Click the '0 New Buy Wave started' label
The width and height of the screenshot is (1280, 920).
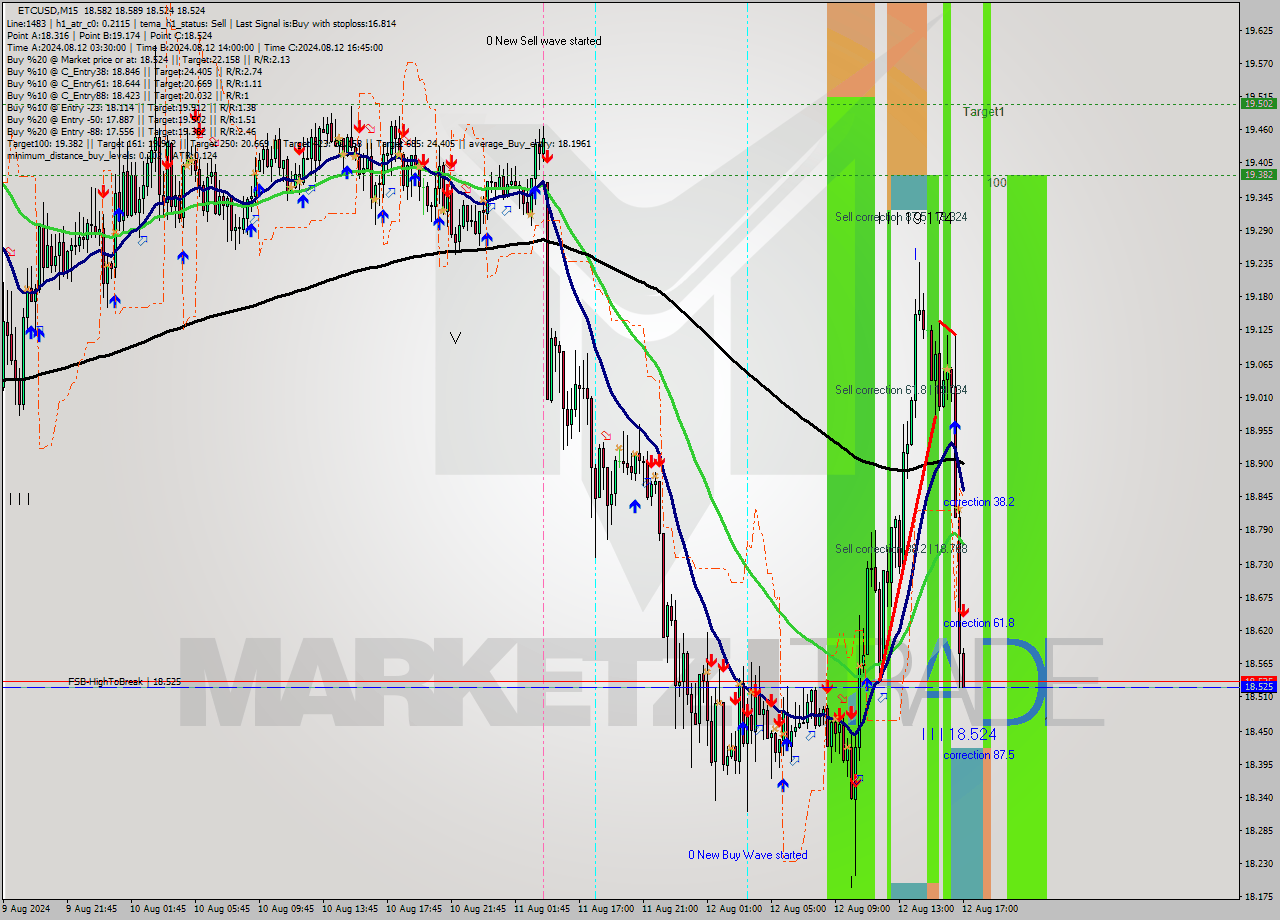748,855
